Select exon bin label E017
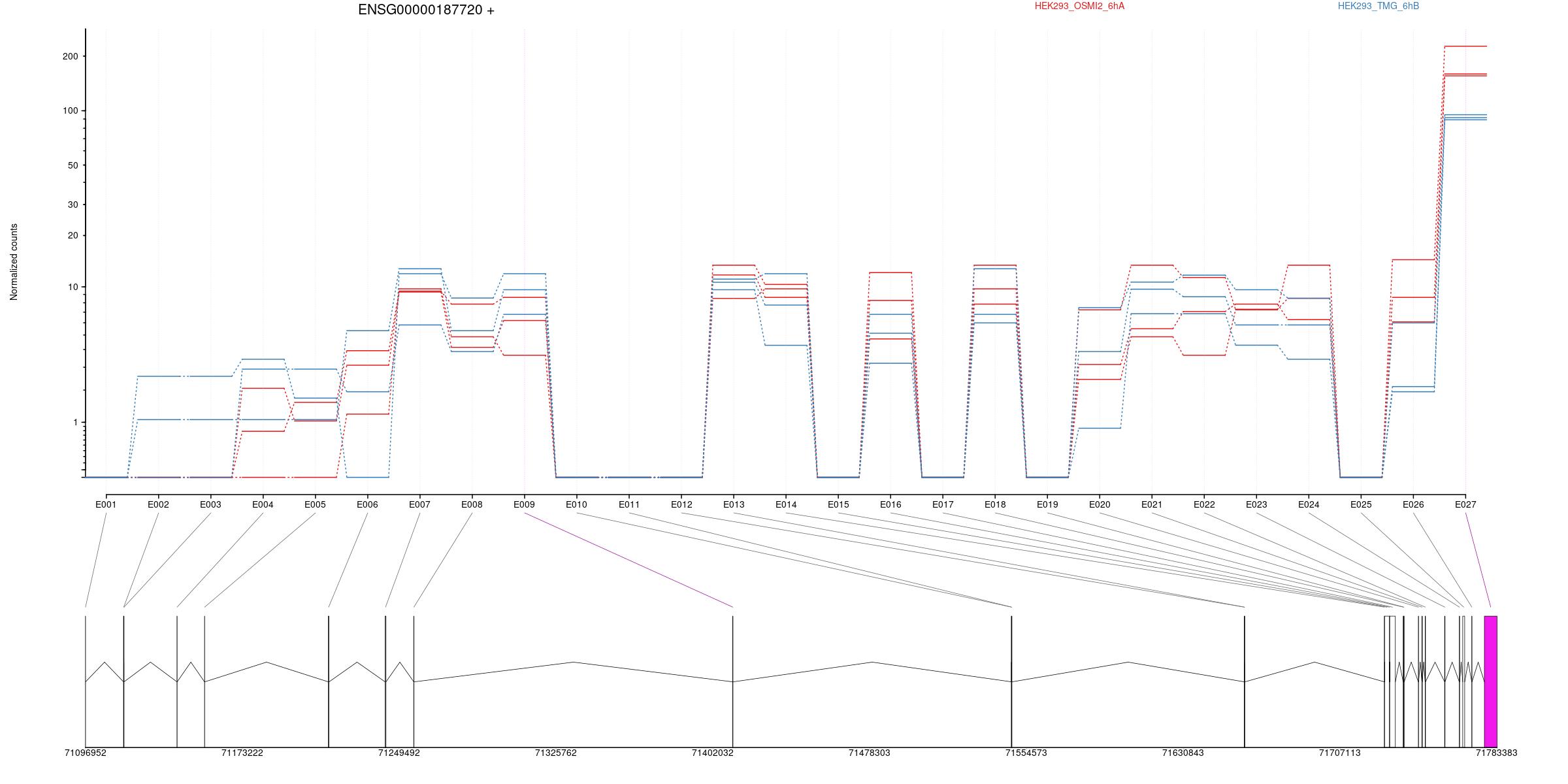 (x=943, y=504)
